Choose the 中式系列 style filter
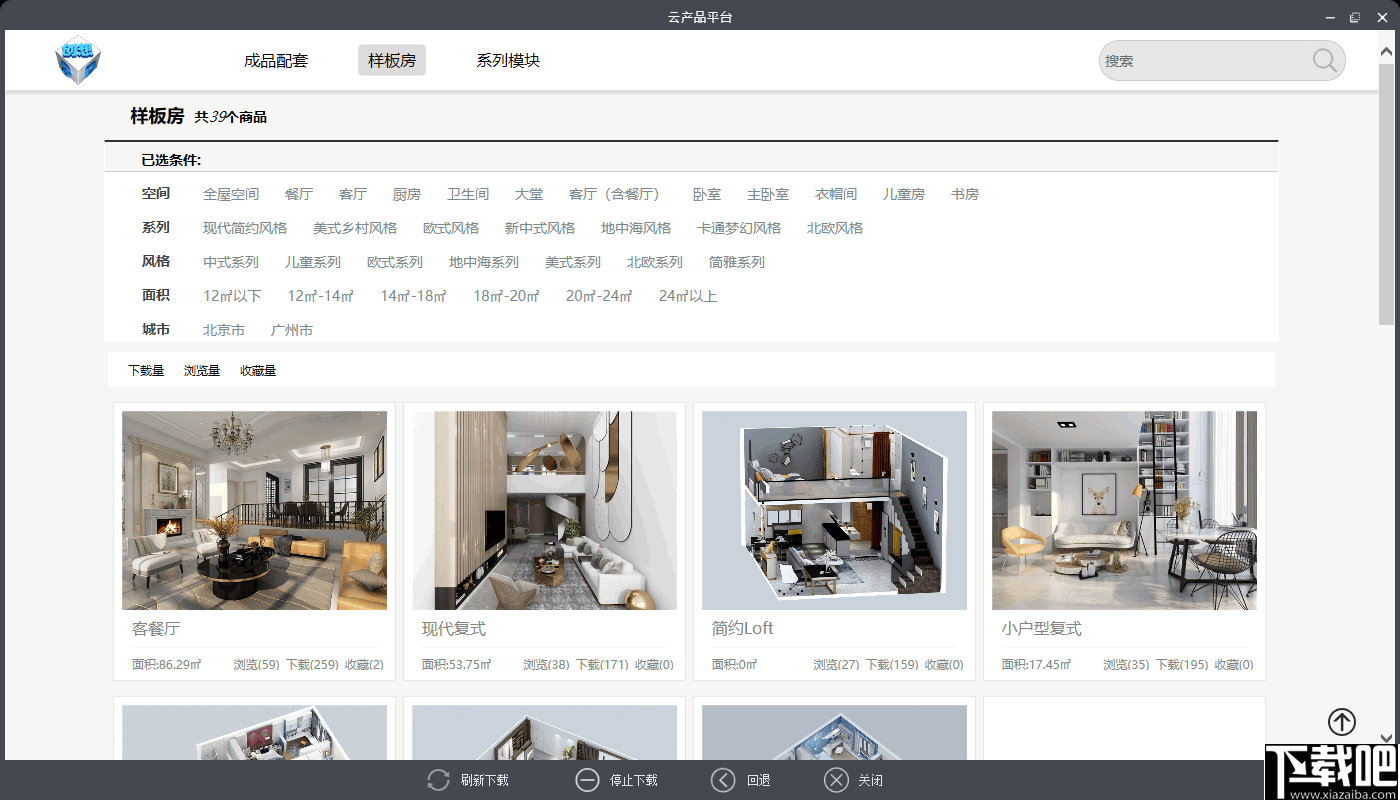Image resolution: width=1400 pixels, height=800 pixels. [231, 262]
